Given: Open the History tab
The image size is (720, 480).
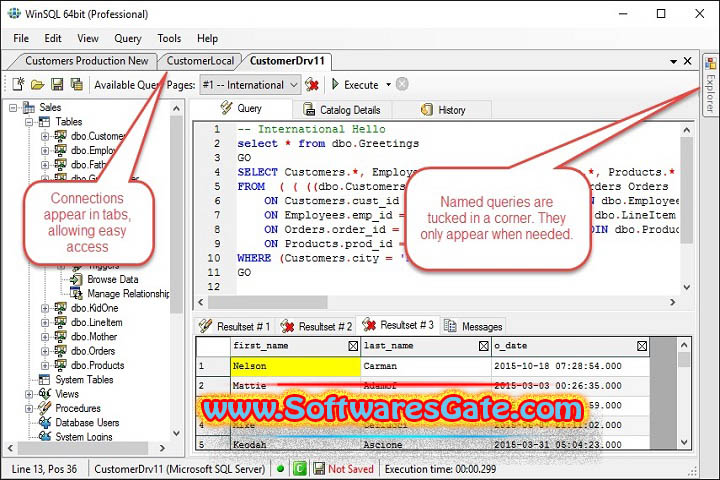Looking at the screenshot, I should 443,110.
